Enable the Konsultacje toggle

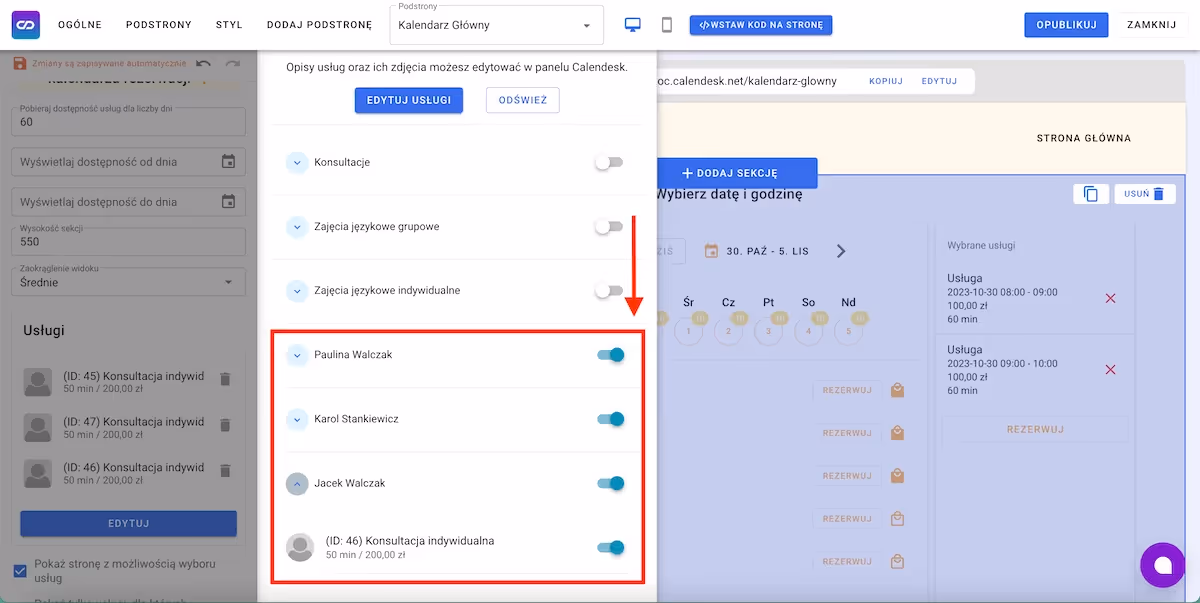[x=609, y=162]
